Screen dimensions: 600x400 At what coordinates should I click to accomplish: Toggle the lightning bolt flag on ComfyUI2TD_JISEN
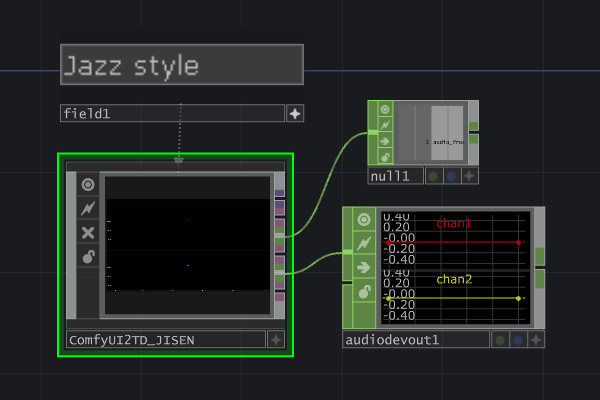coord(88,209)
